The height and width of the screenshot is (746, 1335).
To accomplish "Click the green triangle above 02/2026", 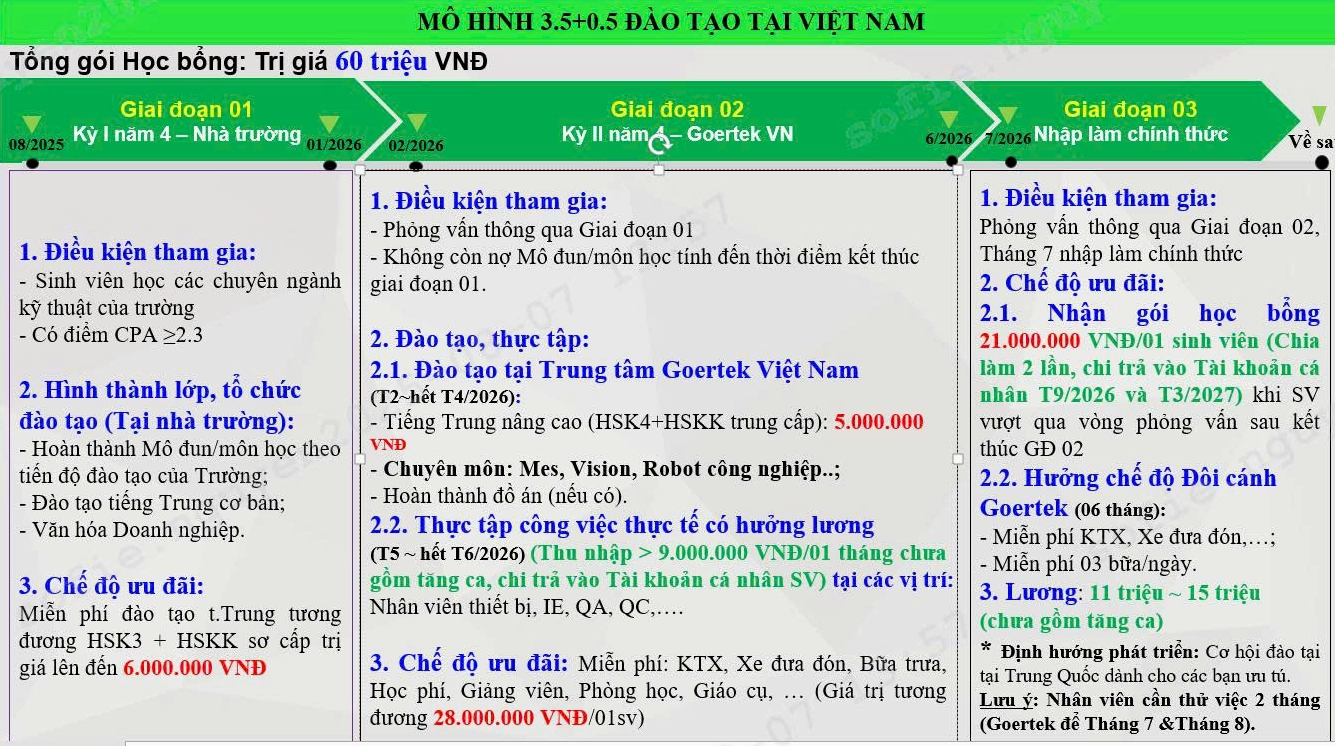I will click(416, 123).
